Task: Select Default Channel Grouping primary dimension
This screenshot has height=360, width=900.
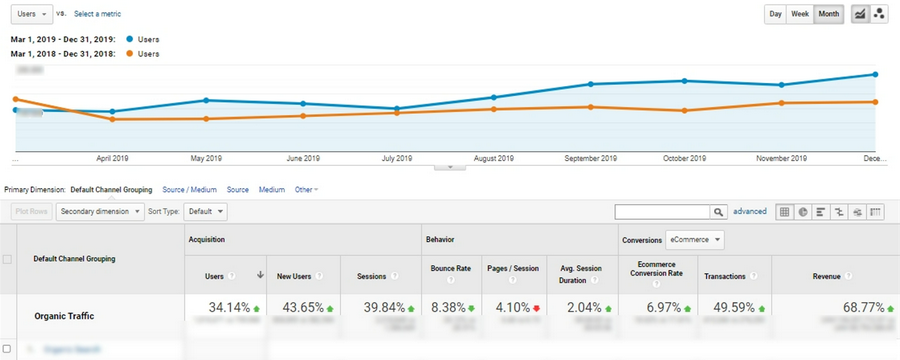Action: point(111,189)
